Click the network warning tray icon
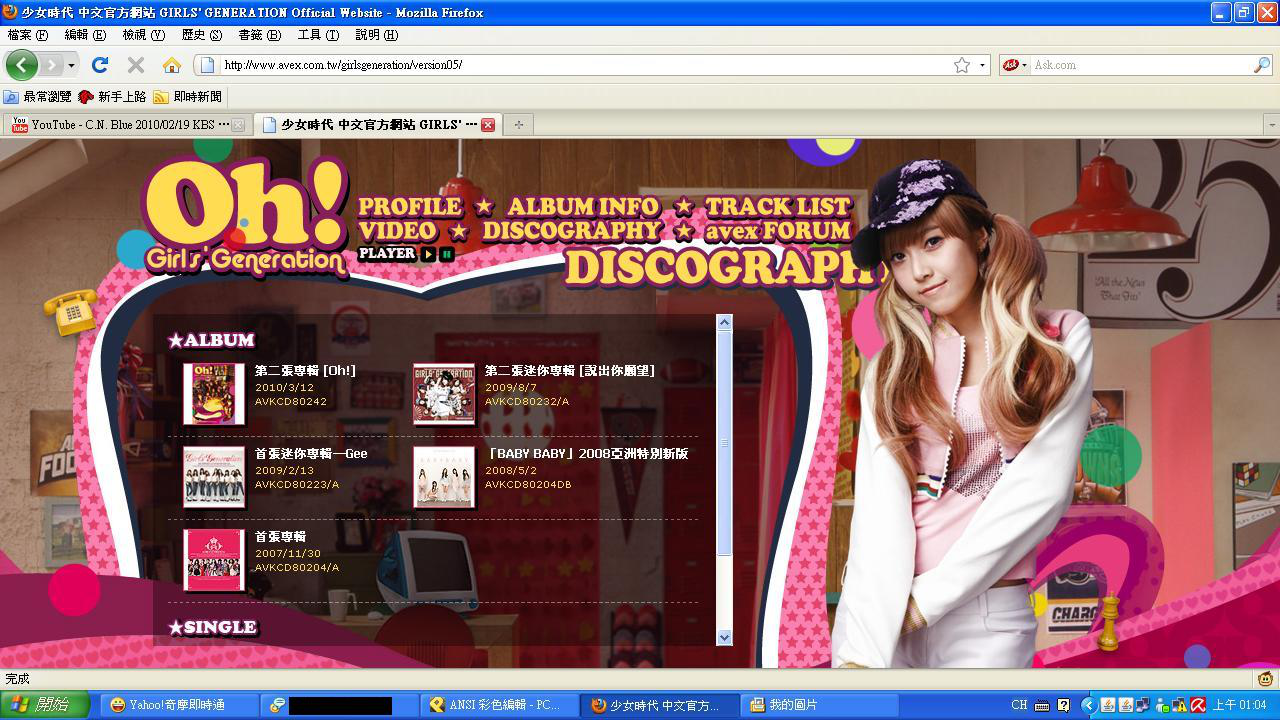 (1181, 705)
